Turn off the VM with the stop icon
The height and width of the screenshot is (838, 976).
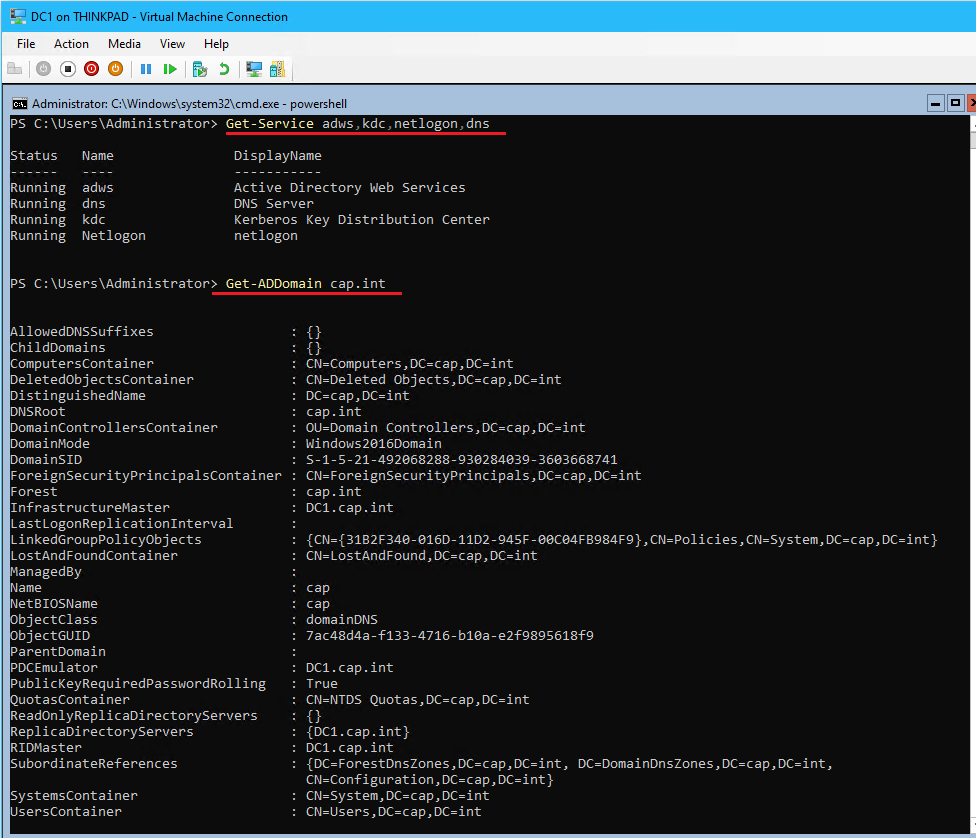68,68
